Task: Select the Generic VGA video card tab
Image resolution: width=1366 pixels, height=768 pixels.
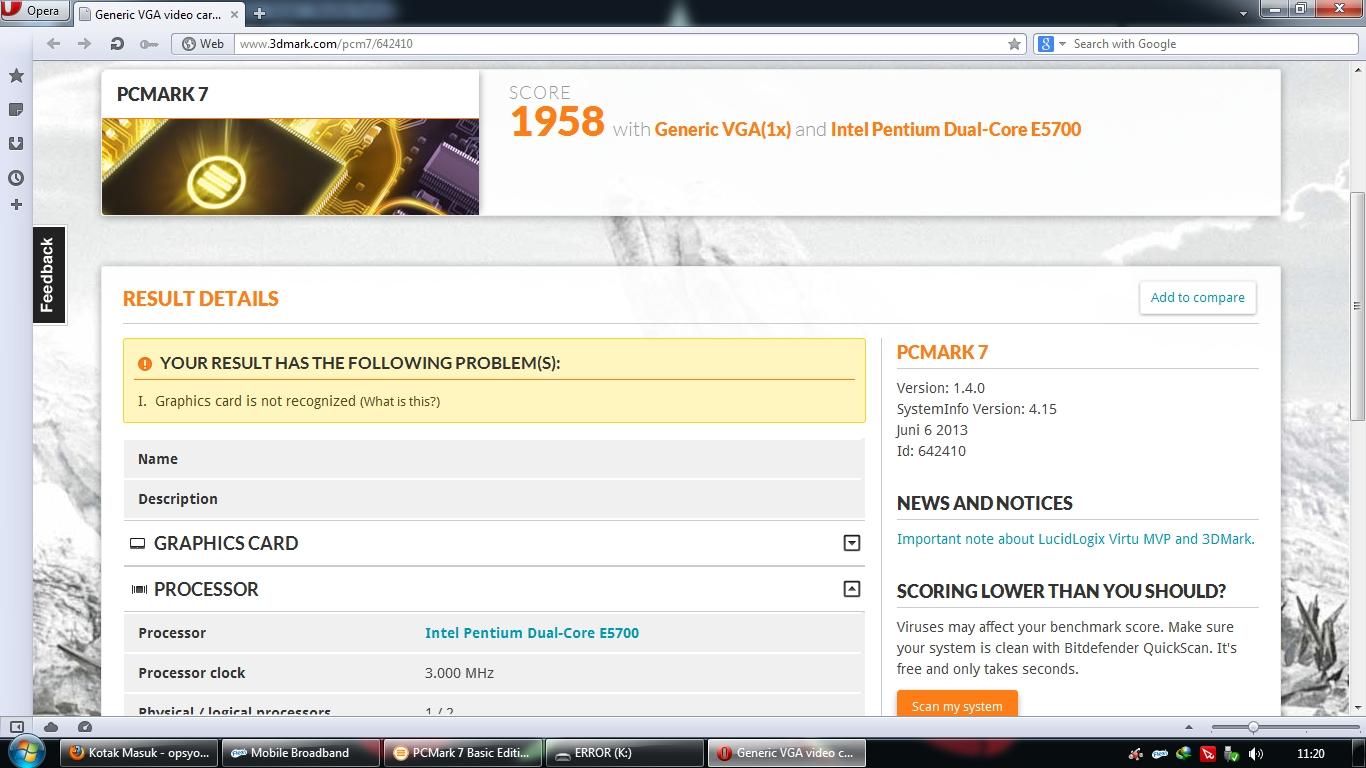Action: (x=158, y=14)
